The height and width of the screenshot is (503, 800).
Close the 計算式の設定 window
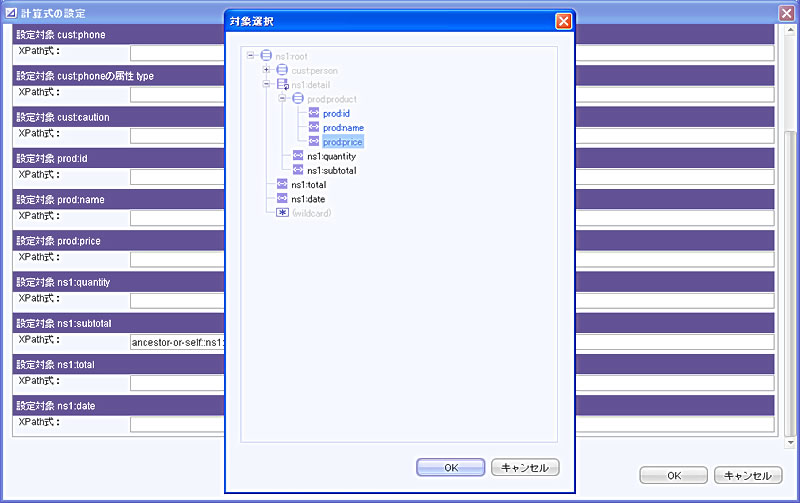point(786,13)
